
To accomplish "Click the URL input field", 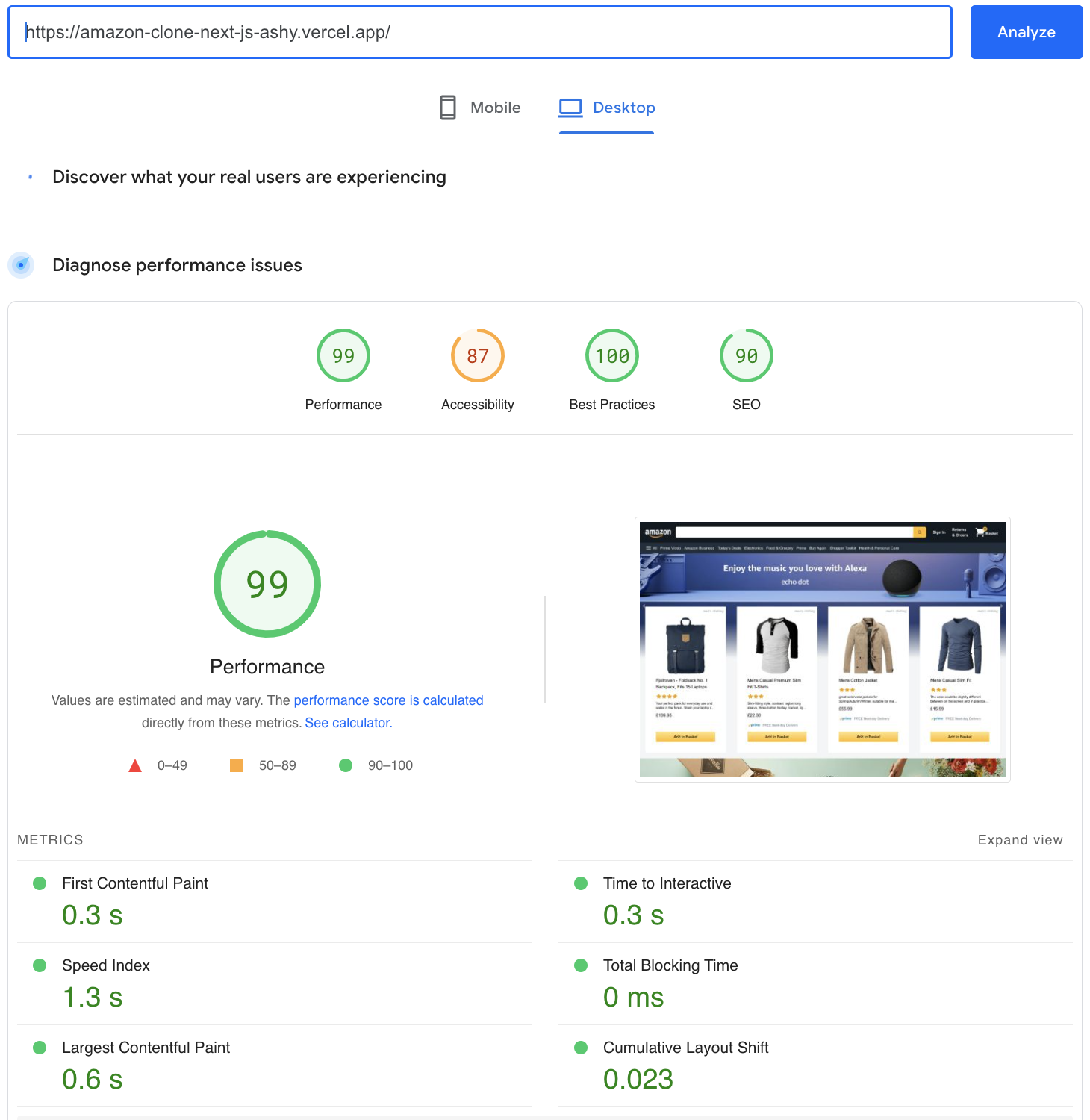I will (480, 32).
